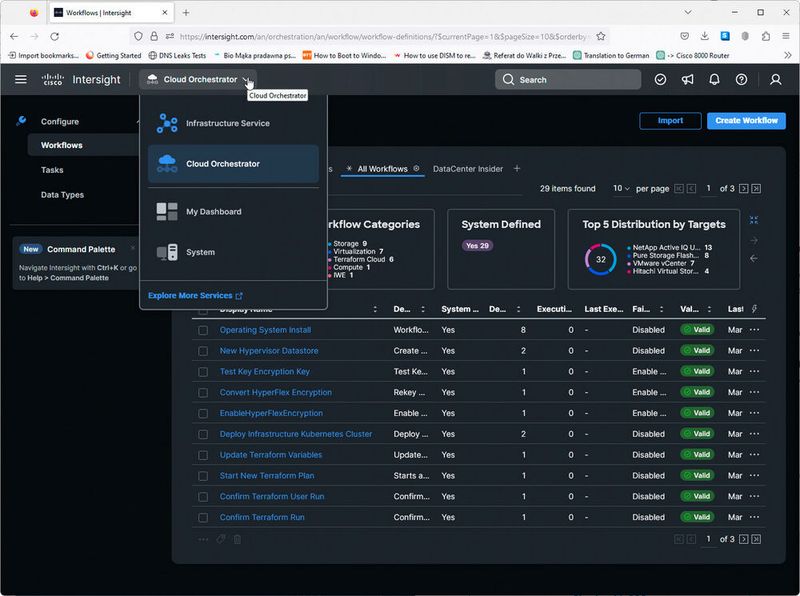The height and width of the screenshot is (596, 800).
Task: Collapse the Cloud Orchestrator service dropdown
Action: point(197,79)
